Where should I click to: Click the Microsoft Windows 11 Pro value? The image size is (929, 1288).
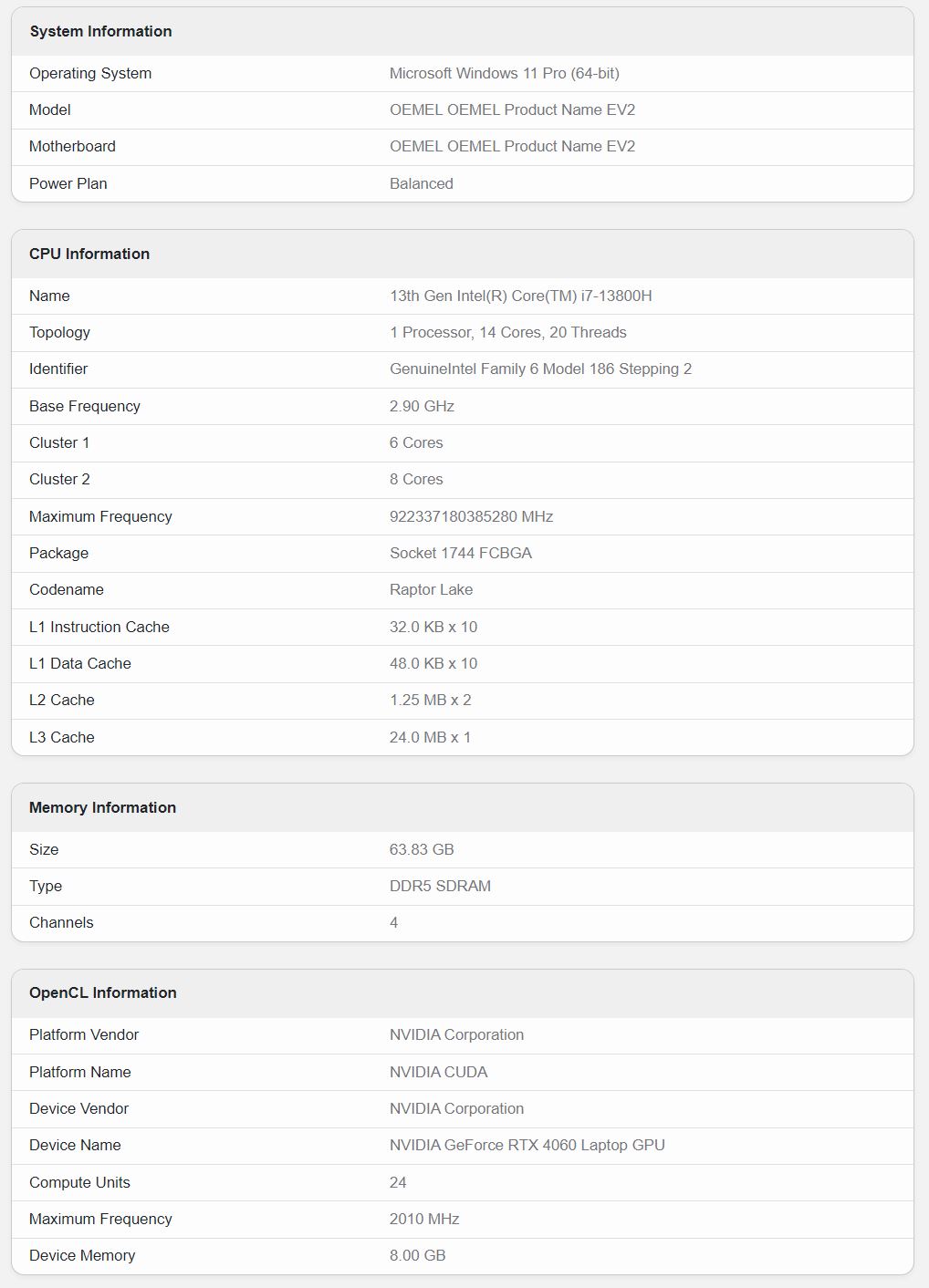pyautogui.click(x=504, y=73)
